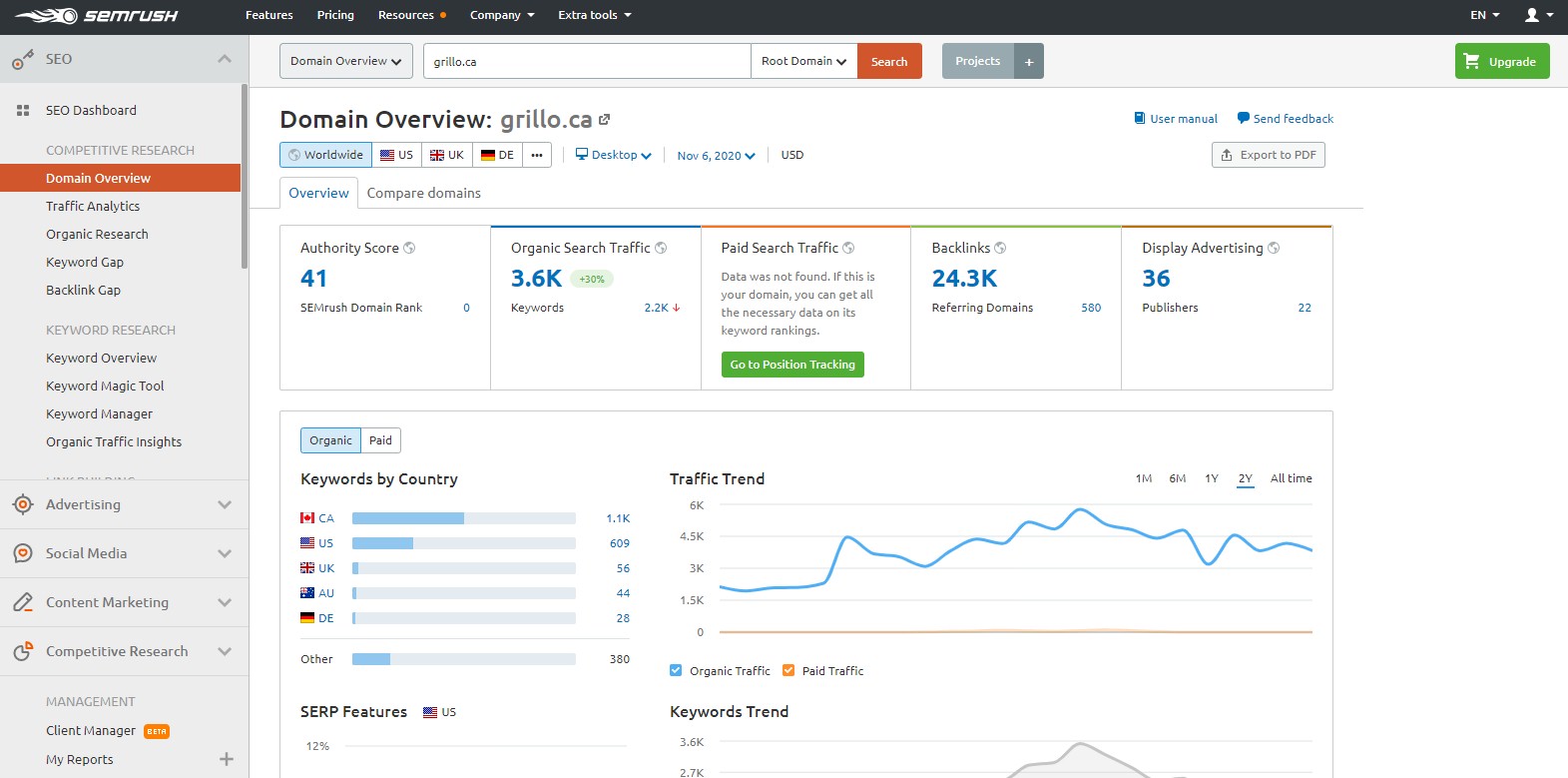This screenshot has height=778, width=1568.
Task: Expand the Competitive Research sidebar section
Action: pyautogui.click(x=225, y=651)
